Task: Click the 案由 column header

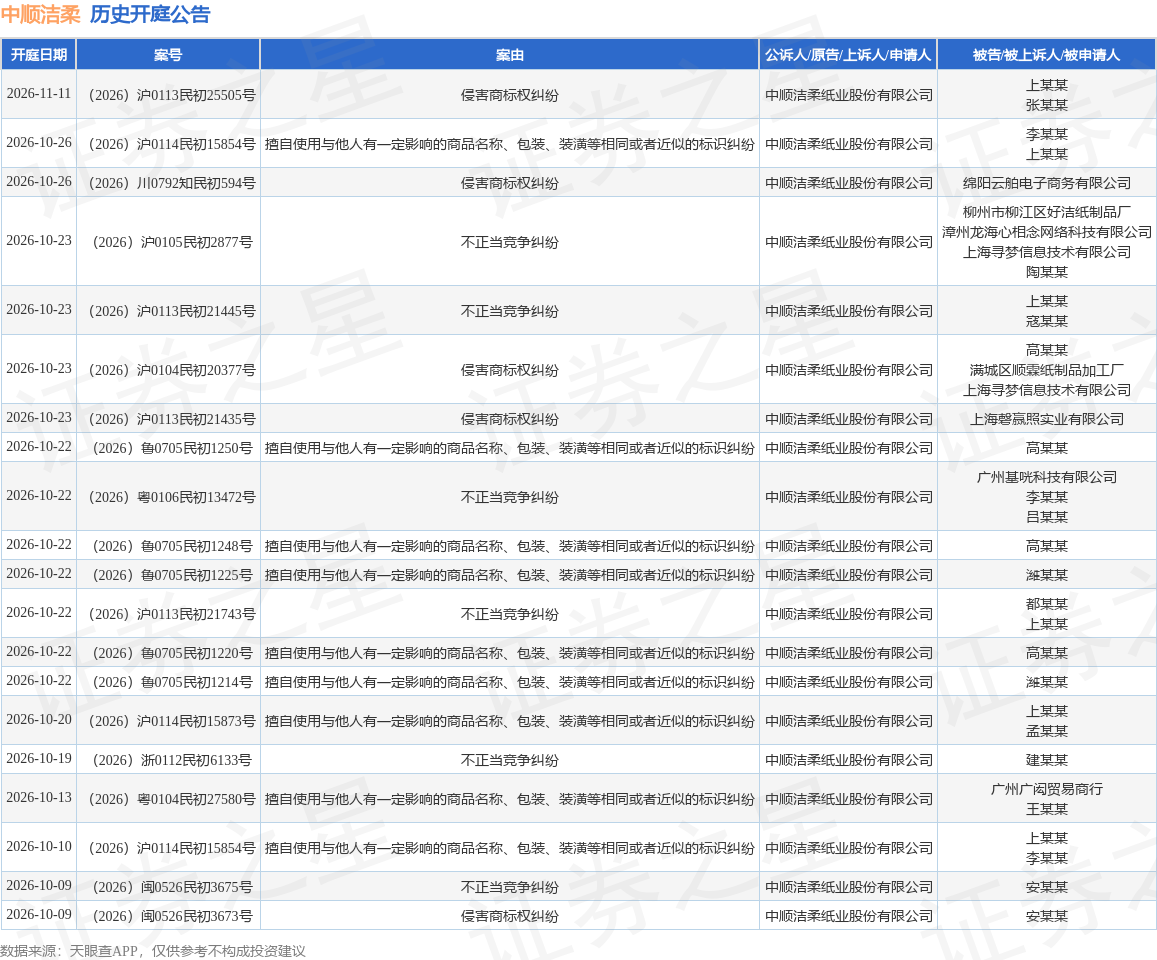Action: click(x=509, y=55)
